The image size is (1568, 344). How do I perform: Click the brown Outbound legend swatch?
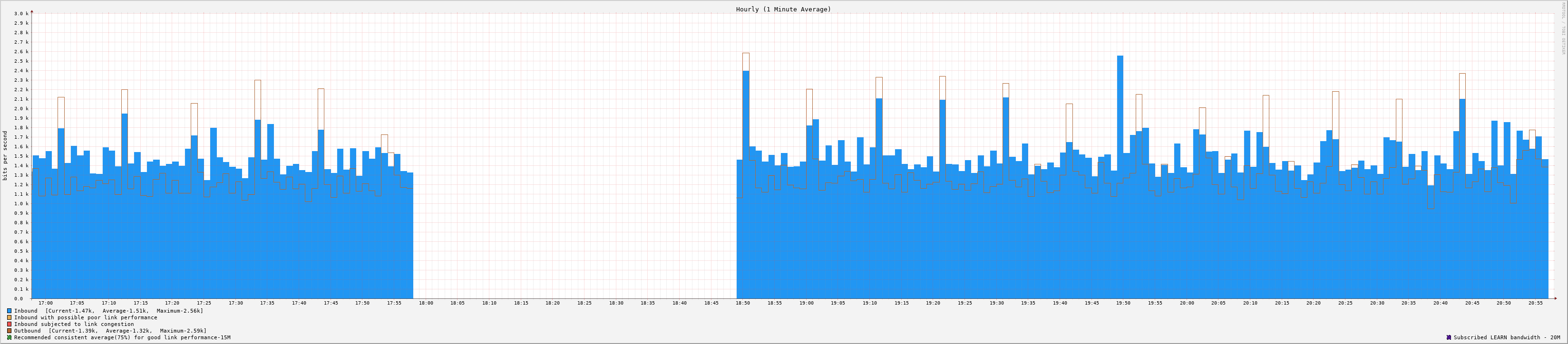click(x=9, y=331)
